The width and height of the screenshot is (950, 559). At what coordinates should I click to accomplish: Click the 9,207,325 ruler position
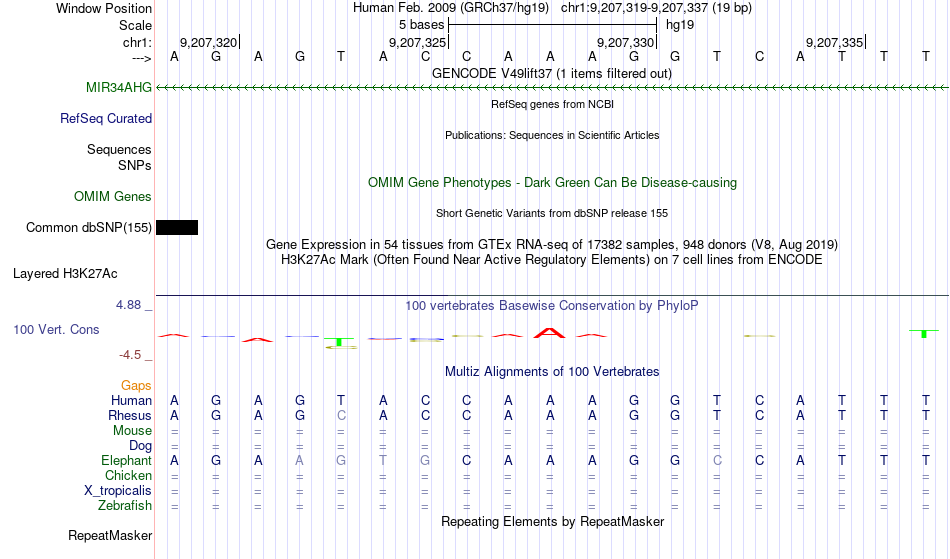pos(417,42)
